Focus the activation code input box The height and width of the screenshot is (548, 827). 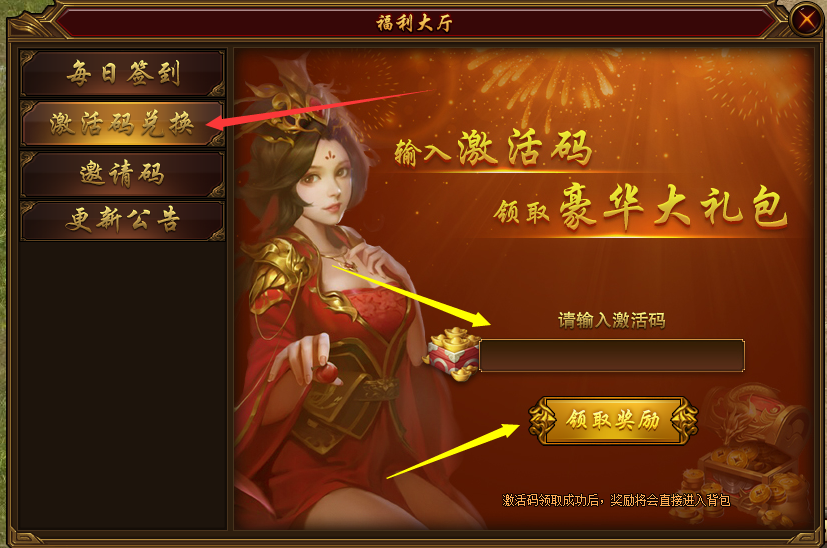(612, 356)
